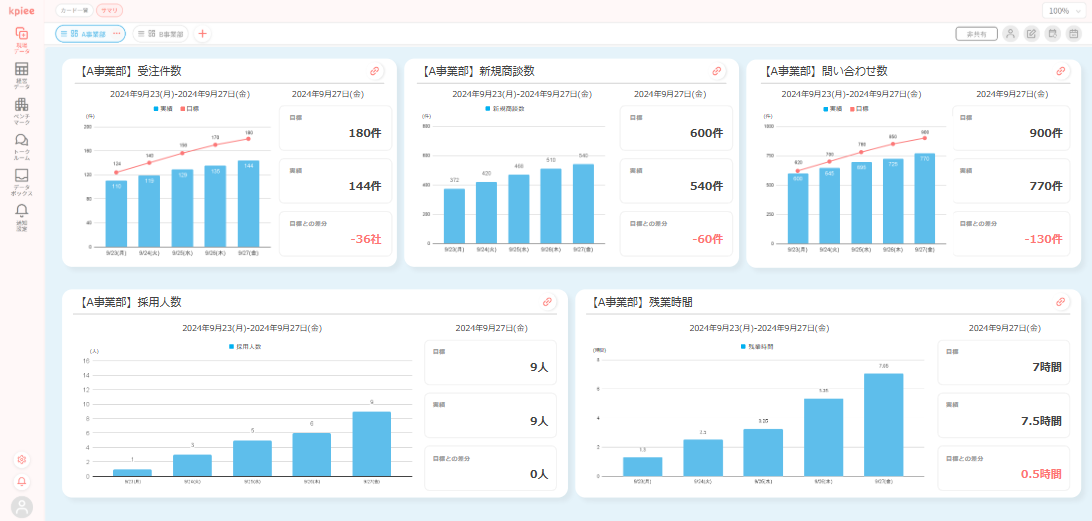Open the user sharing icon in toolbar
This screenshot has height=521, width=1092.
(1010, 33)
